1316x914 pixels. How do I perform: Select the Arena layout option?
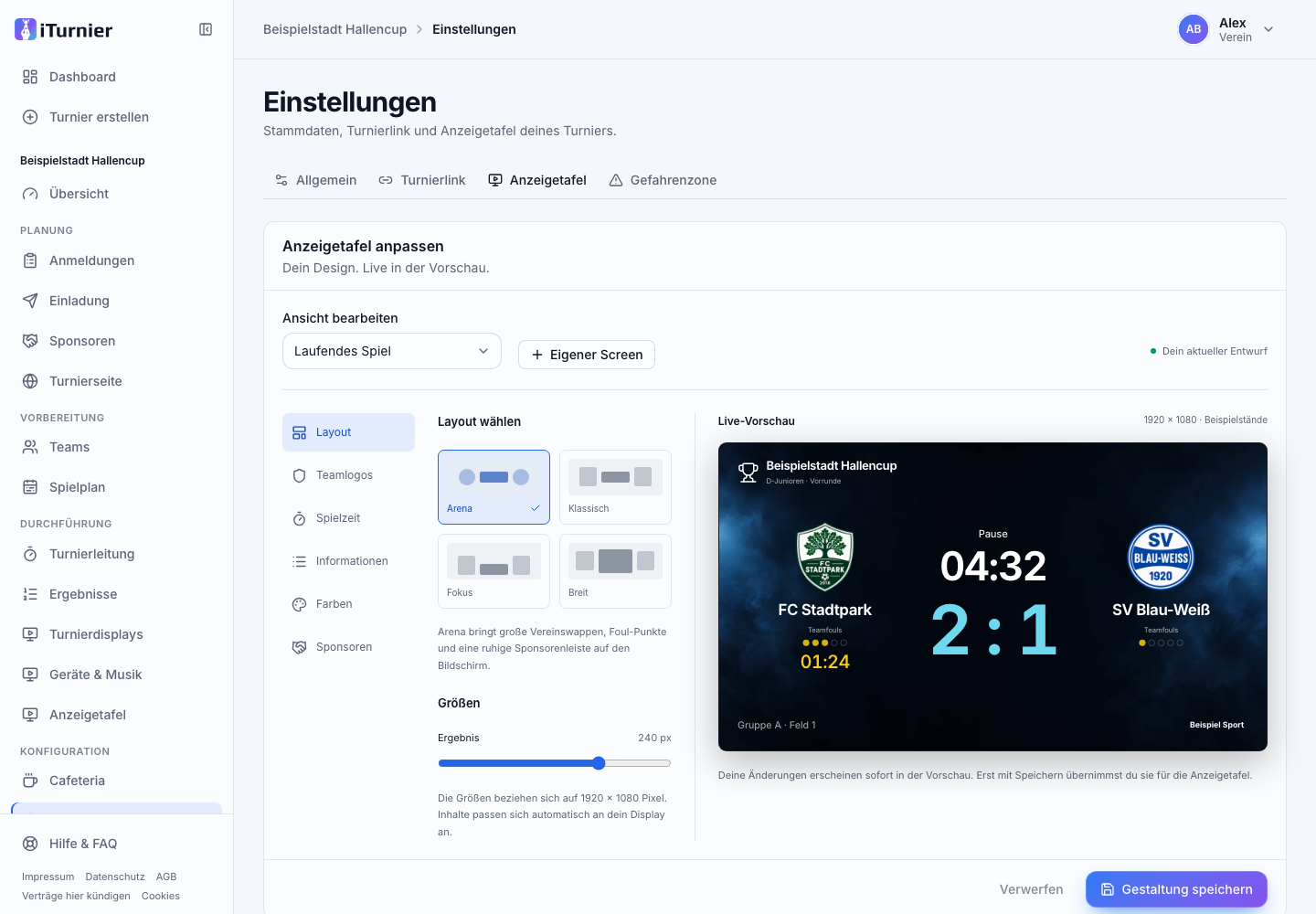[x=493, y=487]
